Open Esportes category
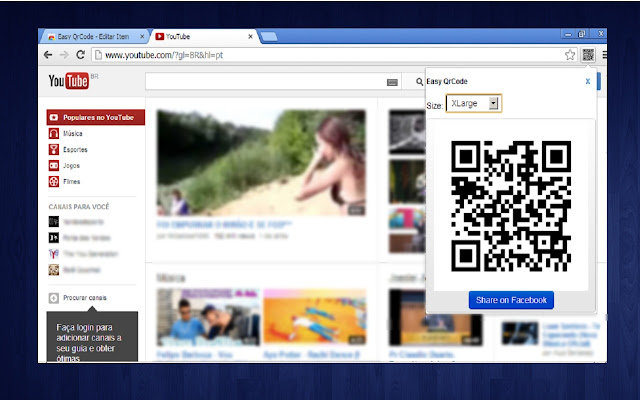The image size is (640, 400). [x=75, y=149]
